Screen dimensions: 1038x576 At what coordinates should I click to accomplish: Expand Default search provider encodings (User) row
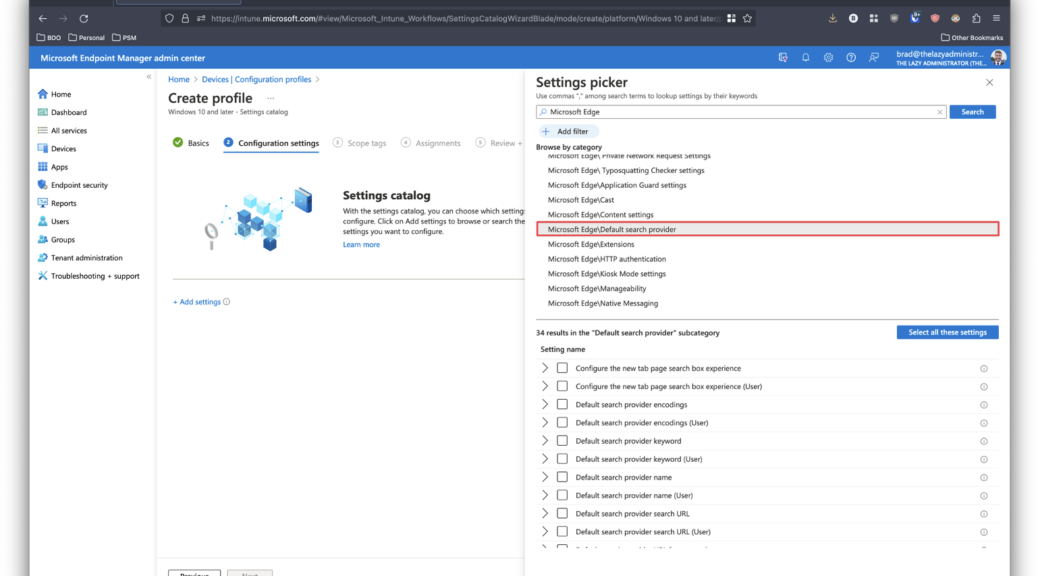coord(545,422)
